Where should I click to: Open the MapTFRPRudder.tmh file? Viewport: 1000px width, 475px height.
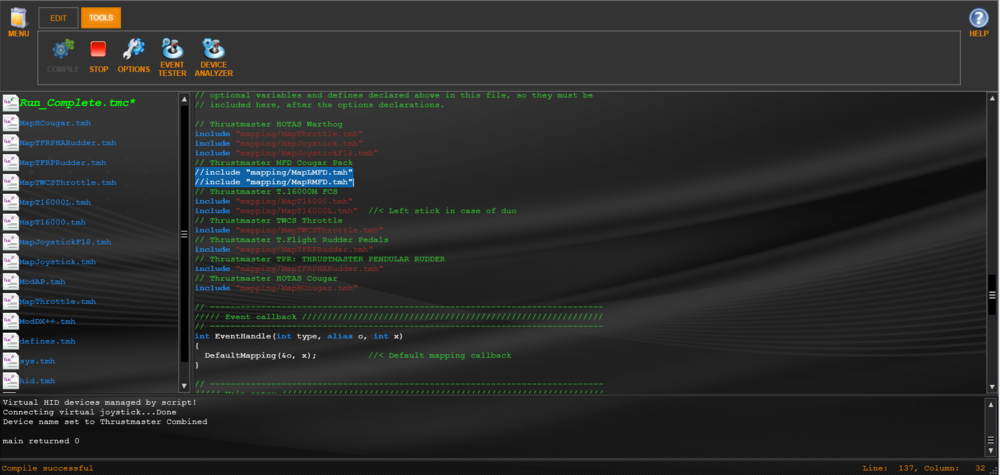62,163
